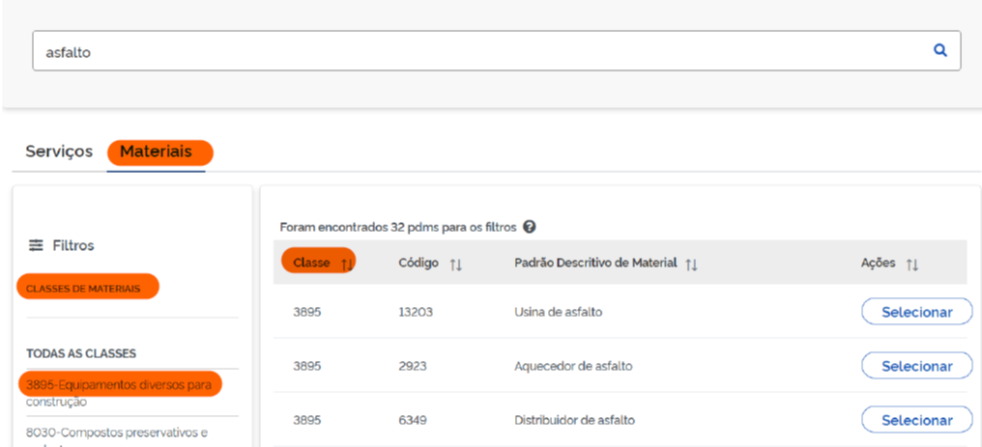This screenshot has width=982, height=447.
Task: Sort results by Classe arrows icon
Action: click(346, 263)
